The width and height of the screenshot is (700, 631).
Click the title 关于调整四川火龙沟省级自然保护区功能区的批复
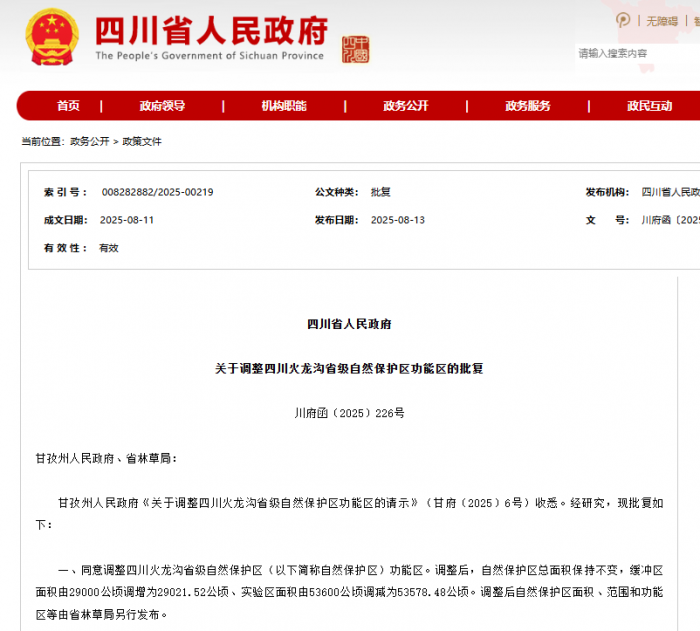point(349,368)
